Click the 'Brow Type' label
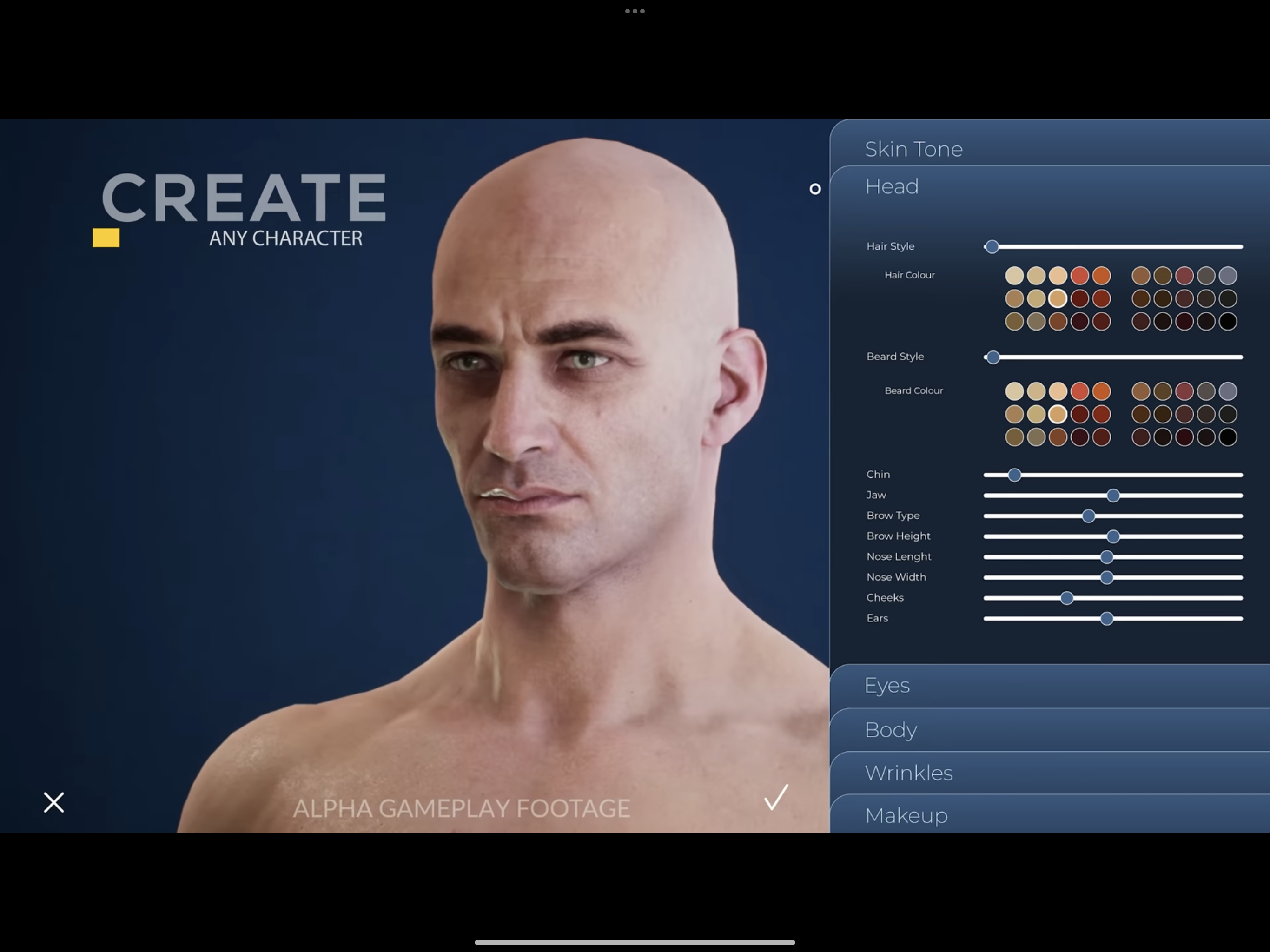The height and width of the screenshot is (952, 1270). pos(893,516)
